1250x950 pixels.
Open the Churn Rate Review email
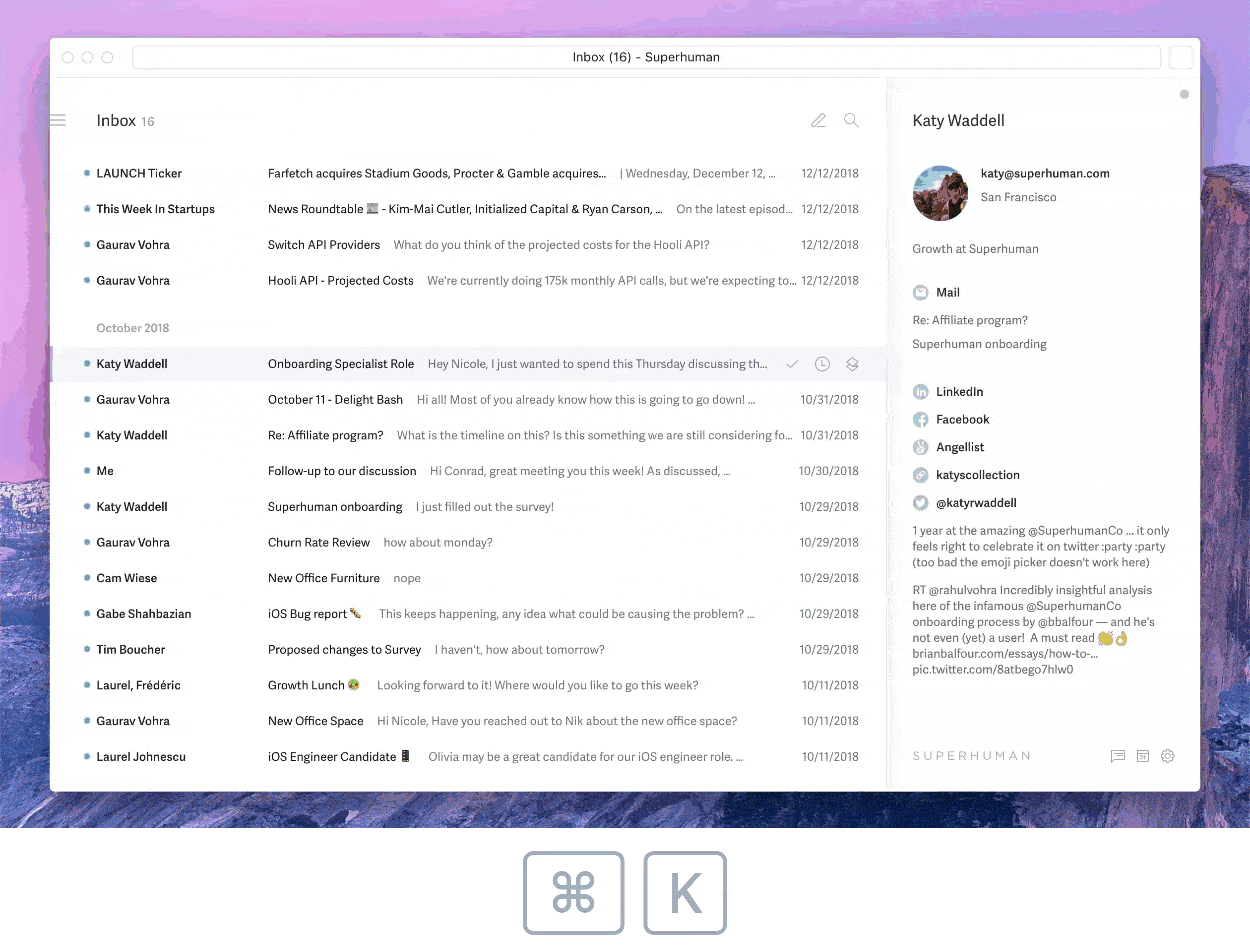tap(468, 542)
